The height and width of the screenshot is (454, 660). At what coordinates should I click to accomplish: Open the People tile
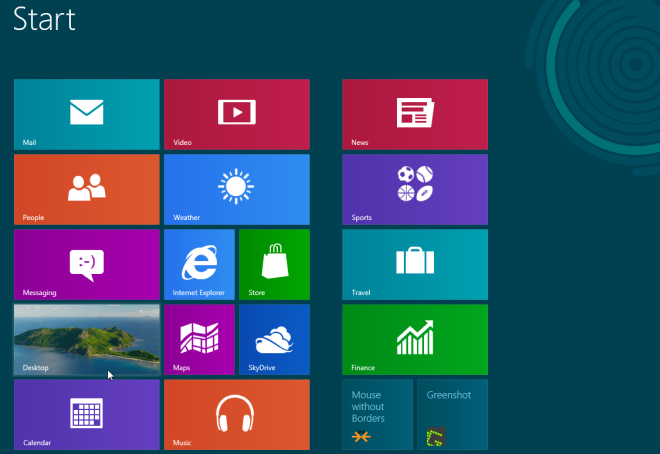[87, 189]
